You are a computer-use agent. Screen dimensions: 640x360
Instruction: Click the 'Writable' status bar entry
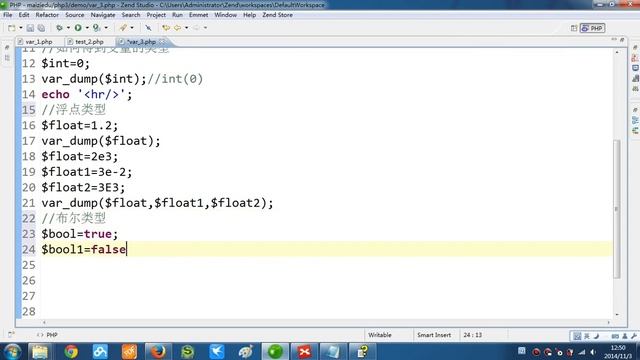[380, 335]
